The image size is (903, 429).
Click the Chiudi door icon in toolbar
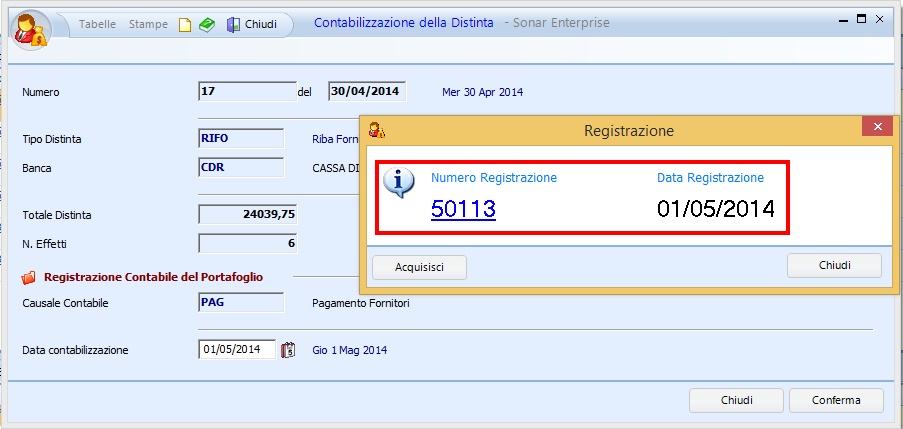click(233, 24)
